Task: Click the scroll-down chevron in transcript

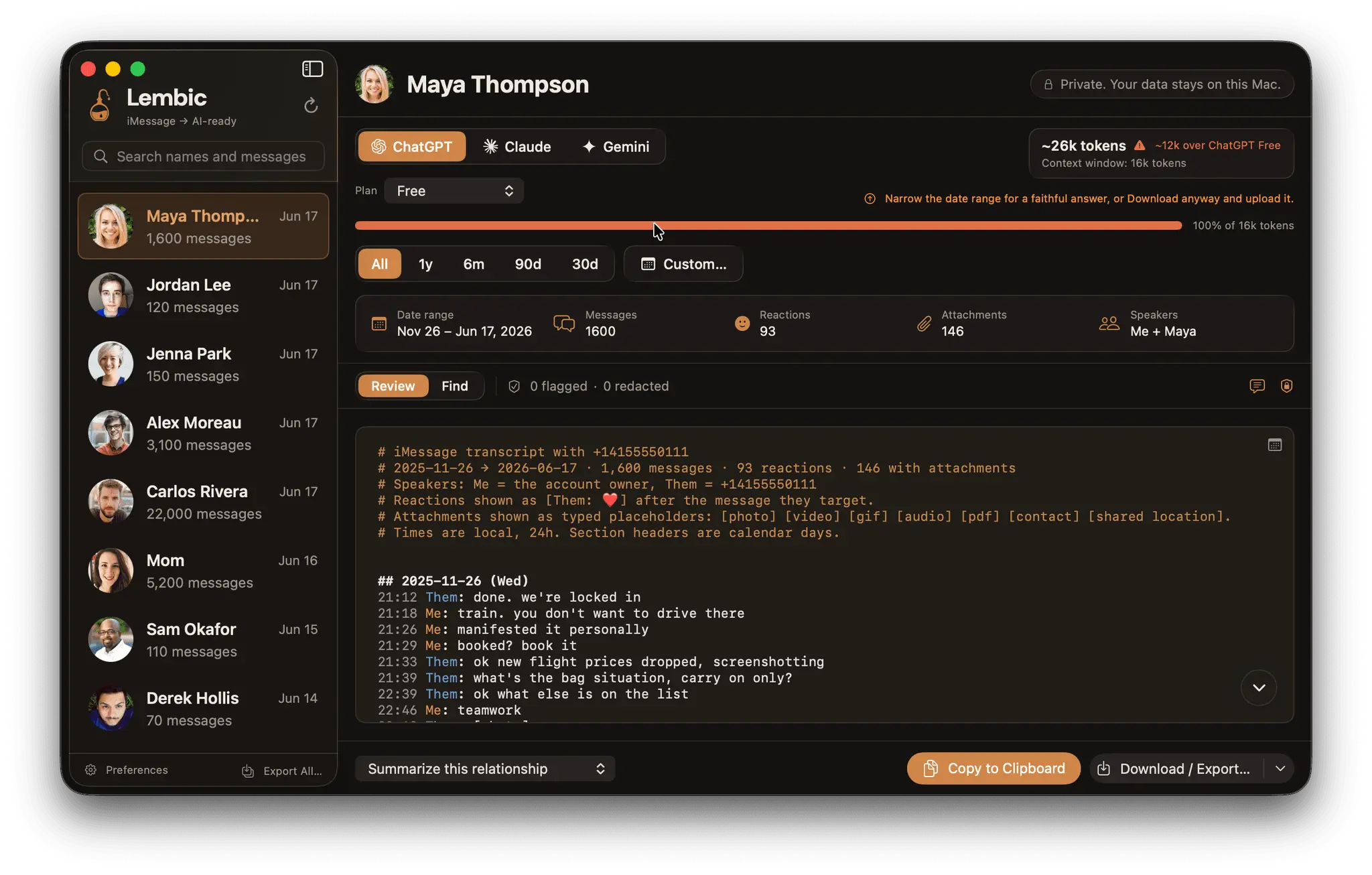Action: click(x=1259, y=687)
